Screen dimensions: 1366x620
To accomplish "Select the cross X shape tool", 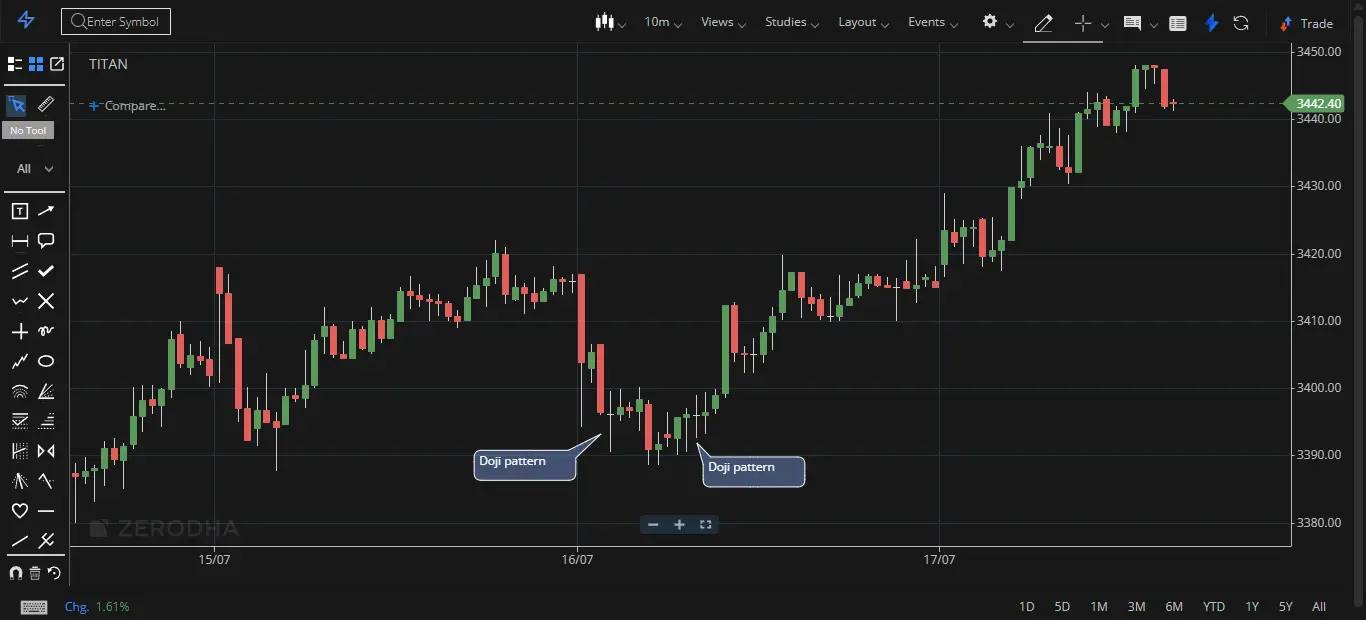I will tap(46, 301).
